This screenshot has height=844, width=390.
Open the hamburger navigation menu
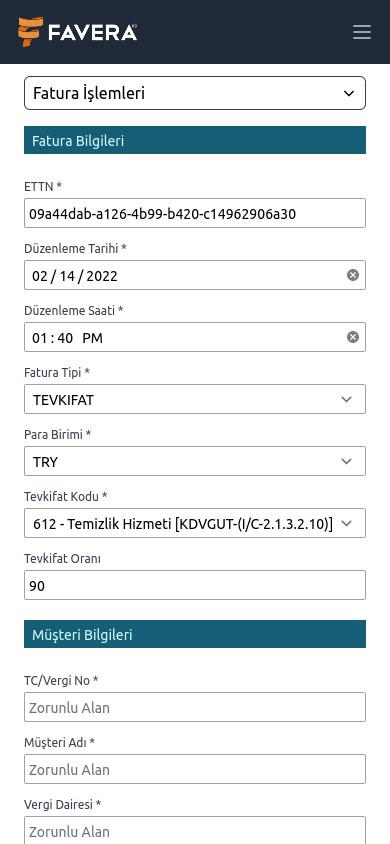(x=361, y=32)
